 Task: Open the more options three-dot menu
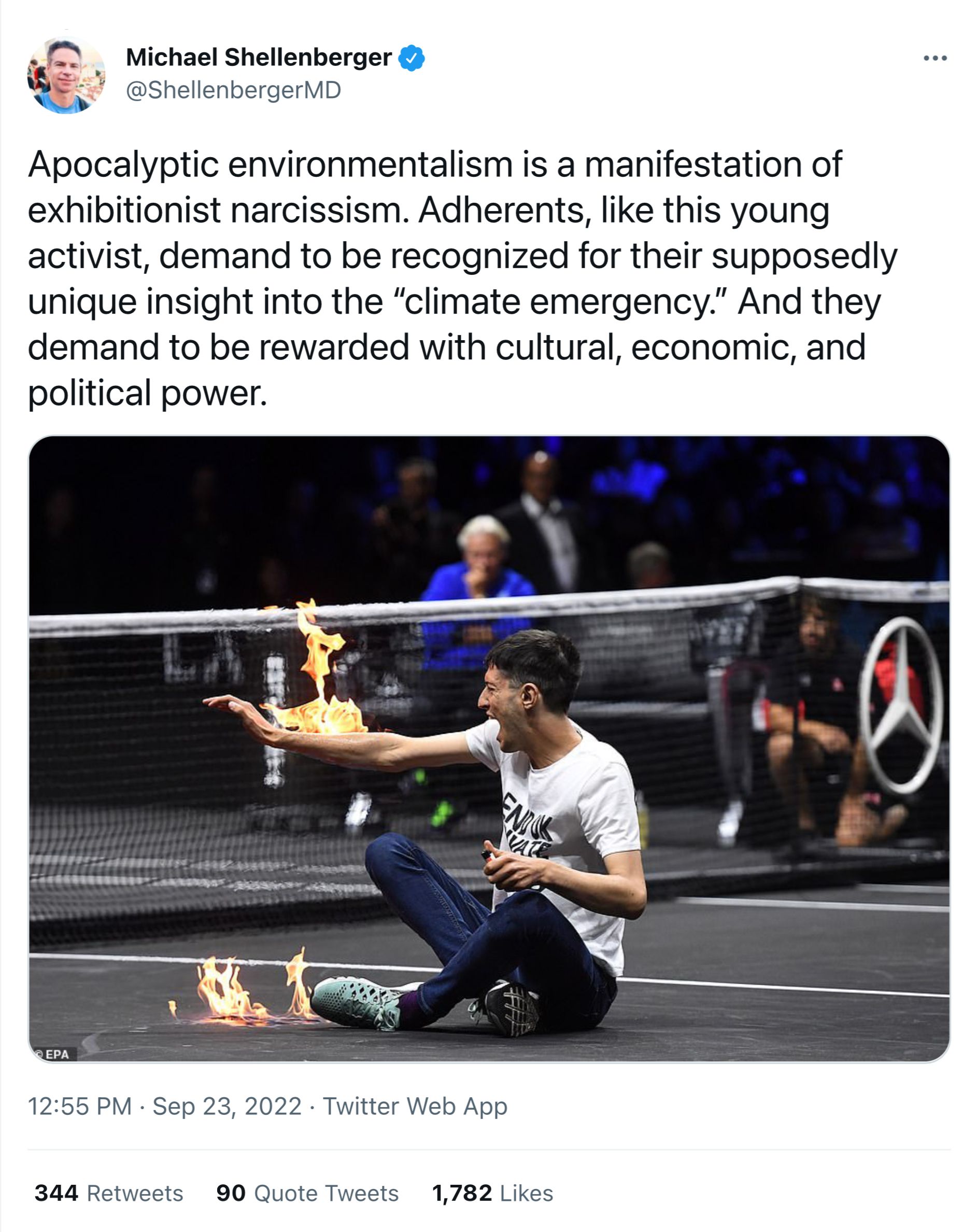[x=936, y=58]
